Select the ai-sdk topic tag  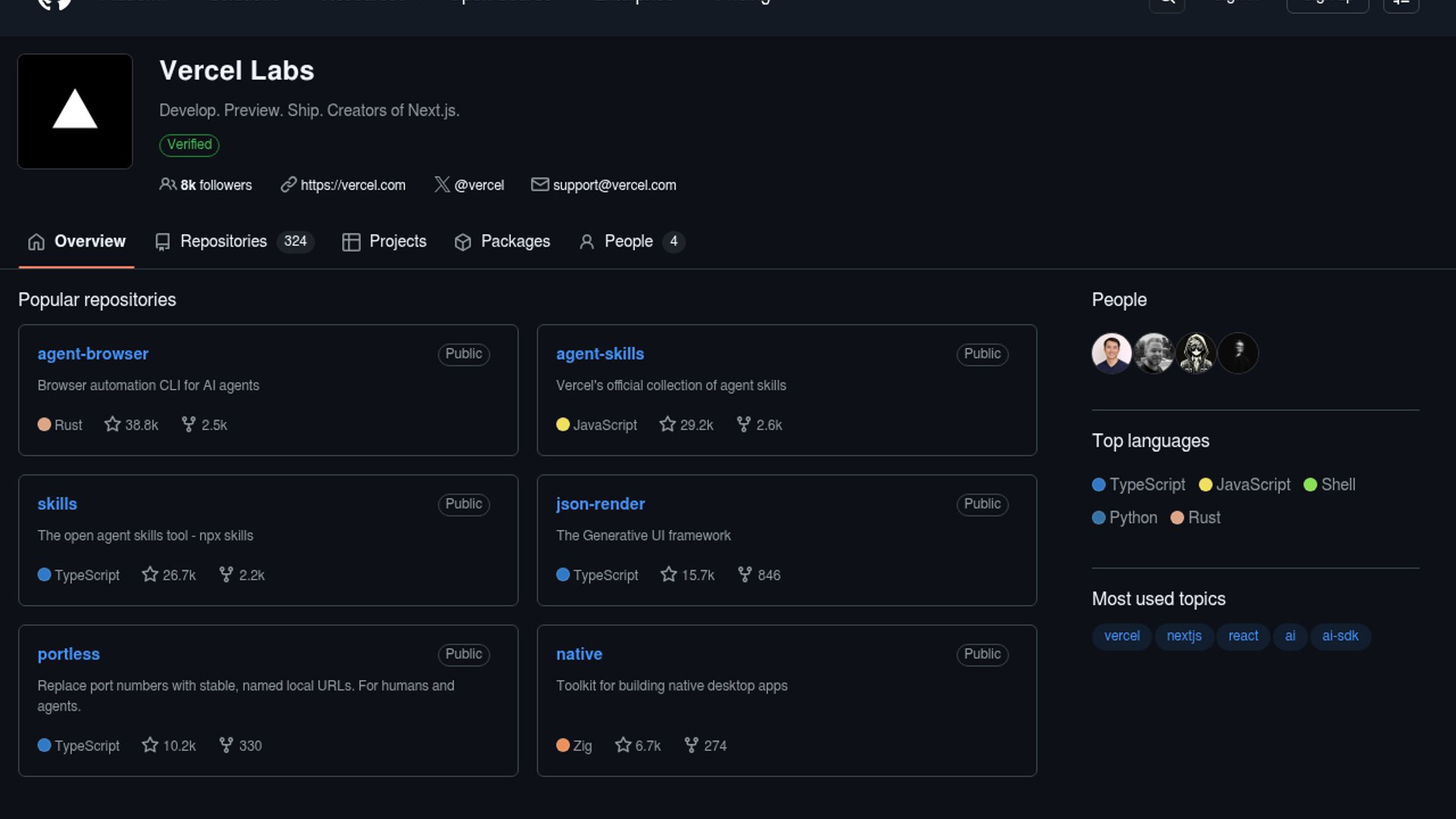point(1340,636)
